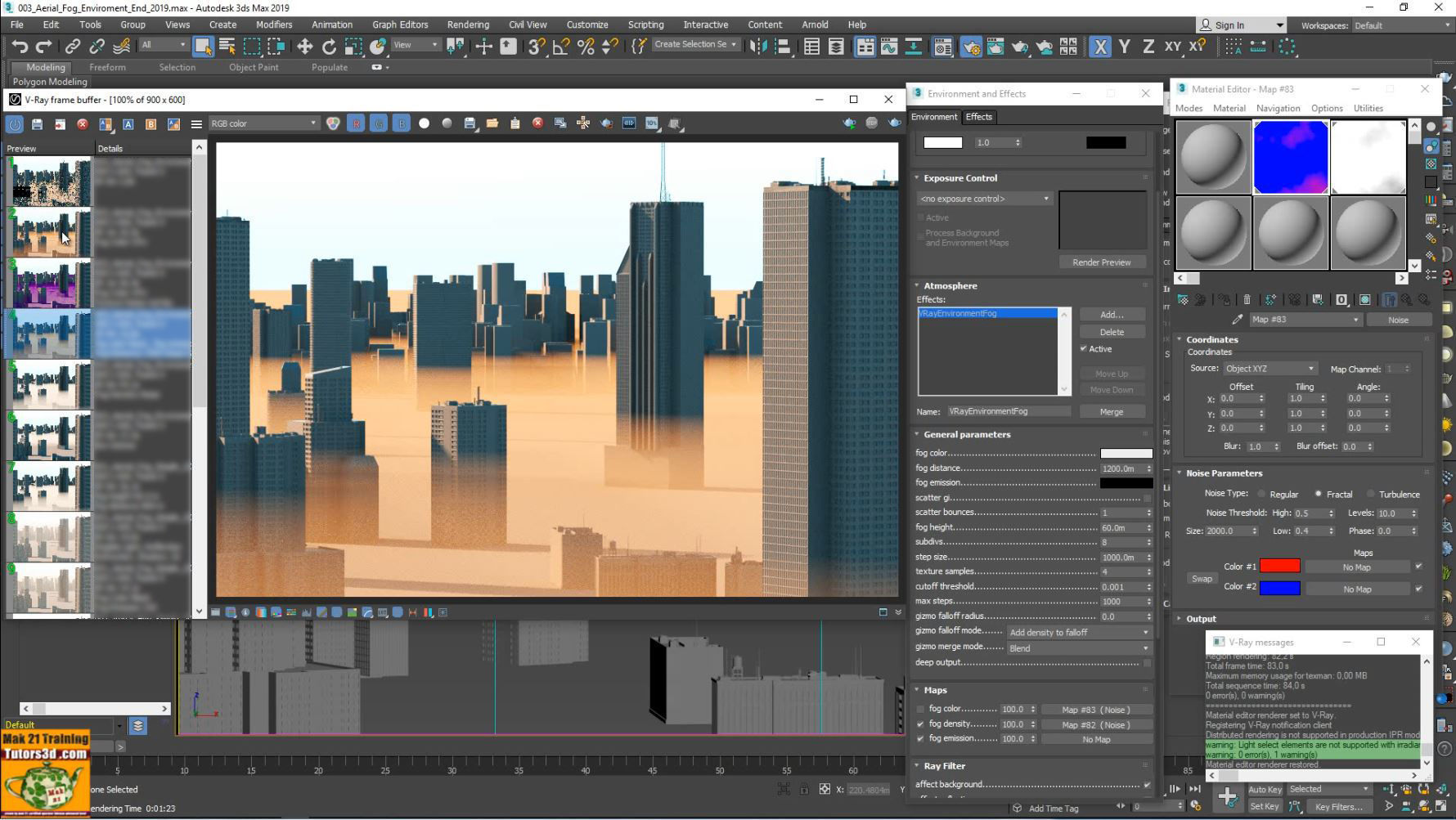Open the Graph Editors menu

(400, 25)
